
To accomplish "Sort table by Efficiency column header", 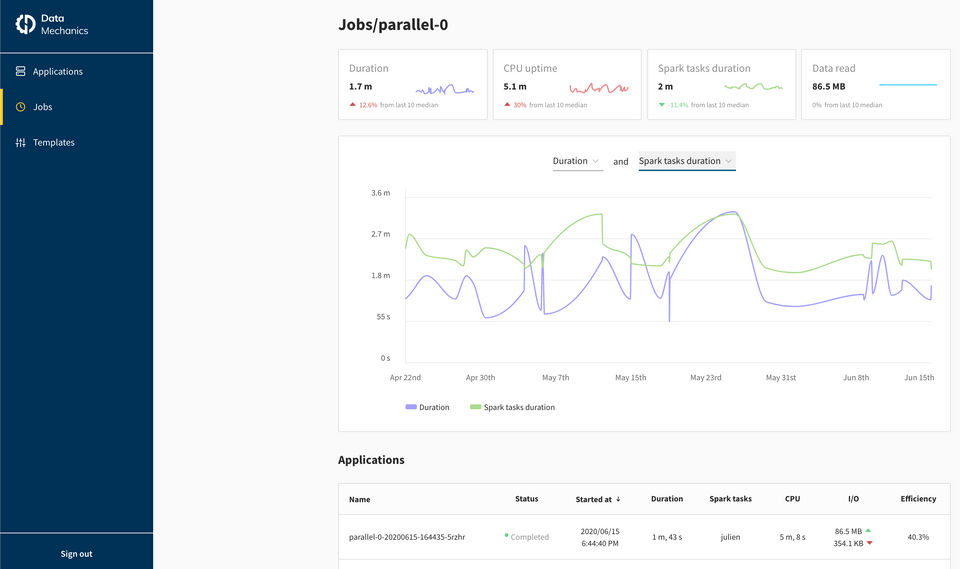I will 917,499.
